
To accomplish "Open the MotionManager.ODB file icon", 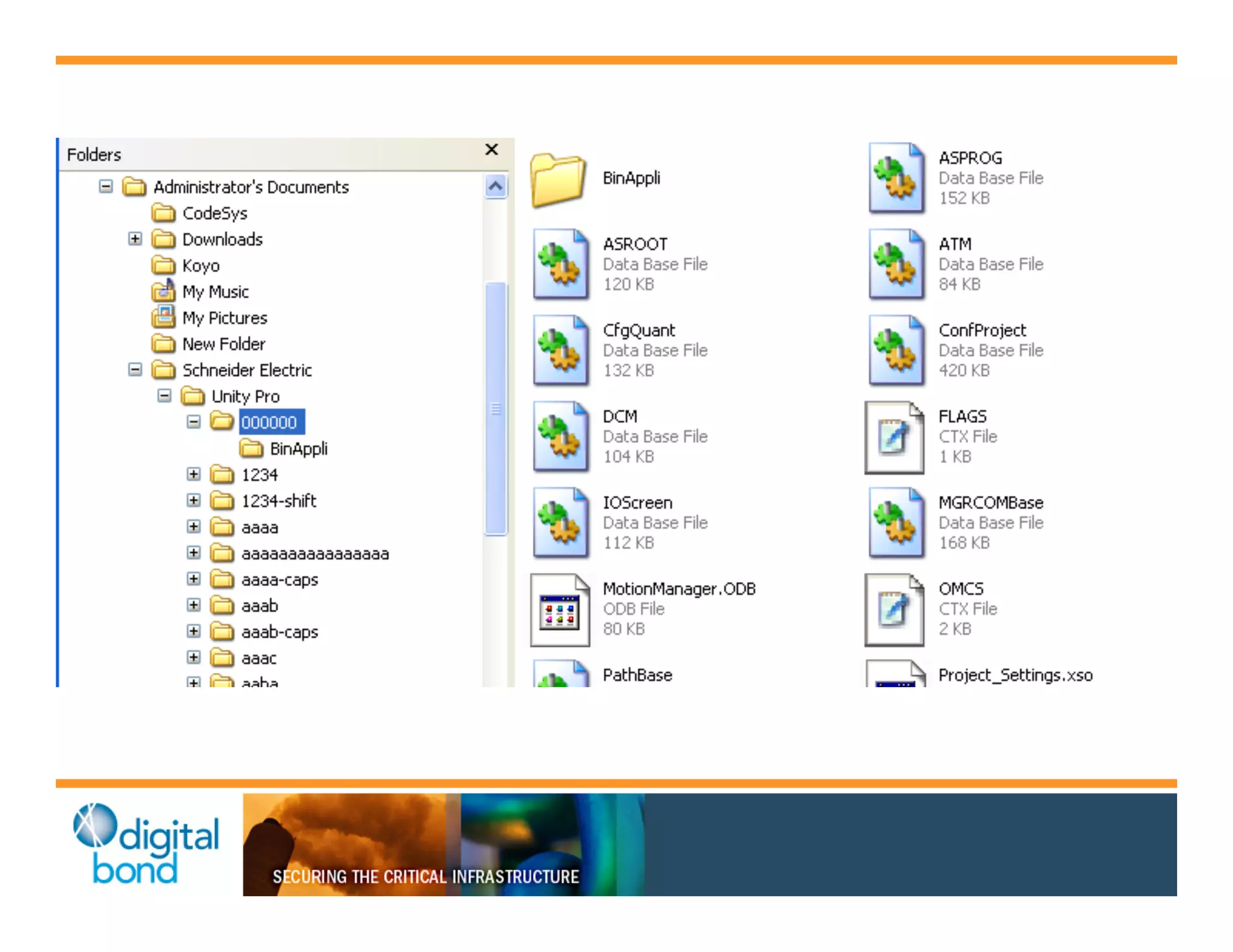I will (560, 610).
